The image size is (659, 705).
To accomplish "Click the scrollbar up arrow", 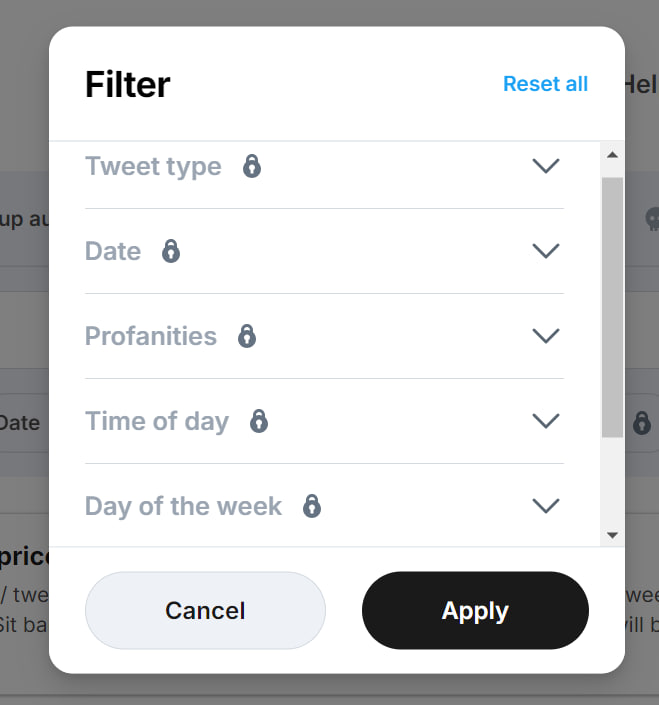I will pos(613,155).
